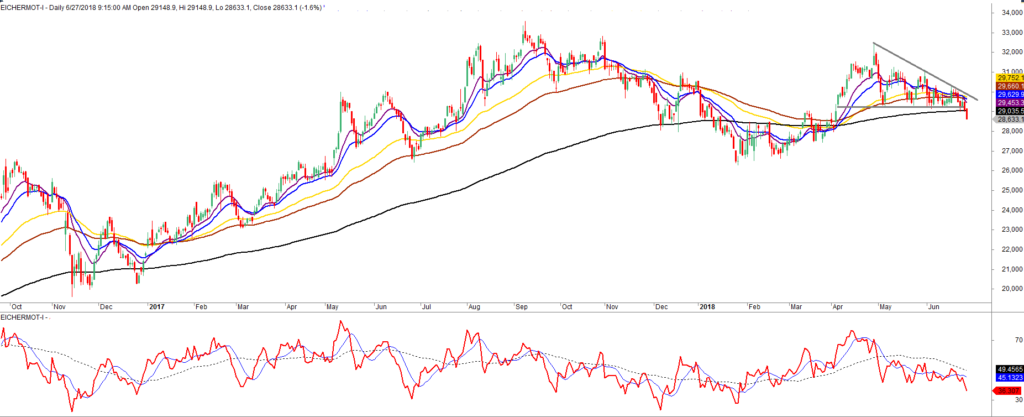The width and height of the screenshot is (1024, 417).
Task: Select the descending gray trendline on price chart
Action: tap(925, 72)
